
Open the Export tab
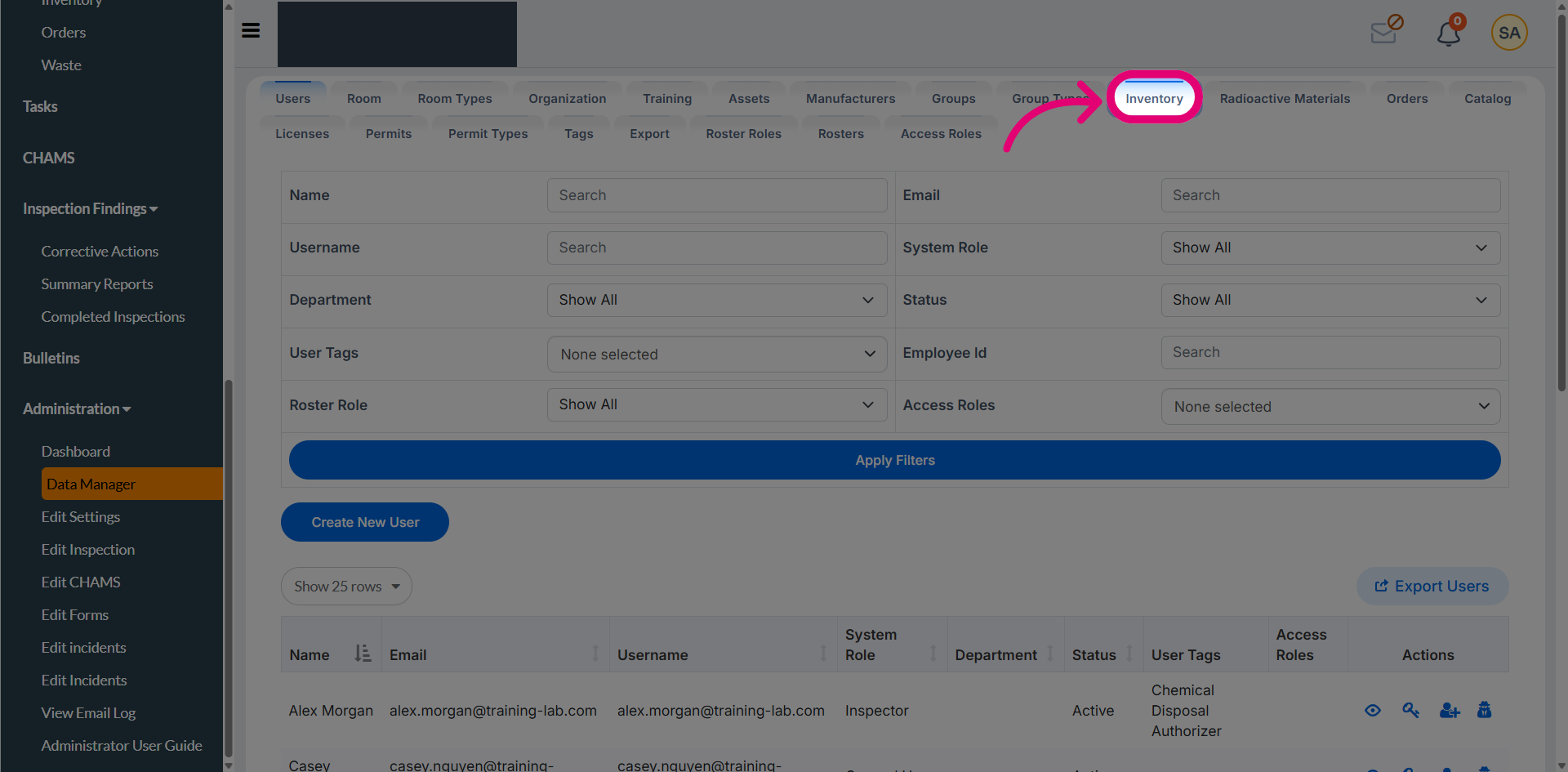pos(649,133)
